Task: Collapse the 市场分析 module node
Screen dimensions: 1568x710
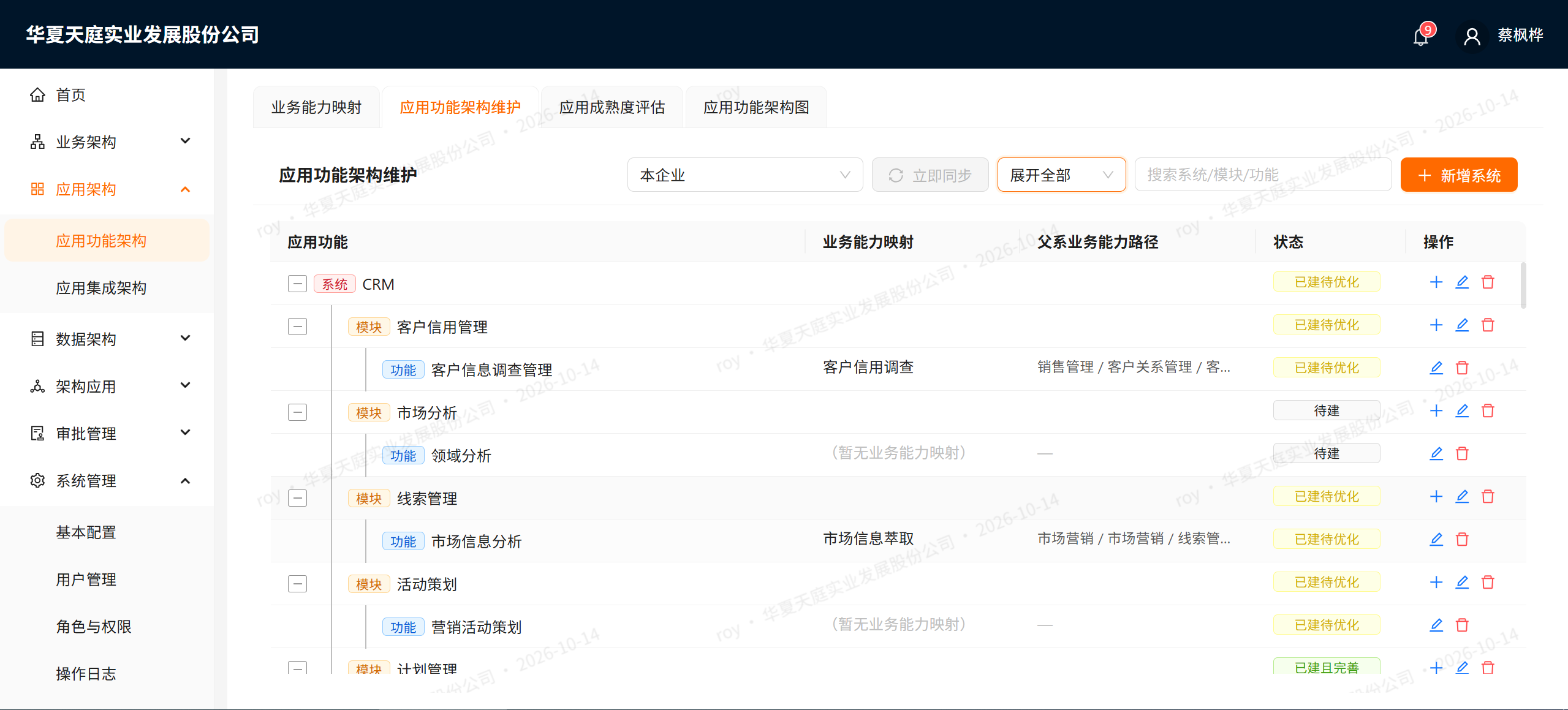Action: tap(297, 412)
